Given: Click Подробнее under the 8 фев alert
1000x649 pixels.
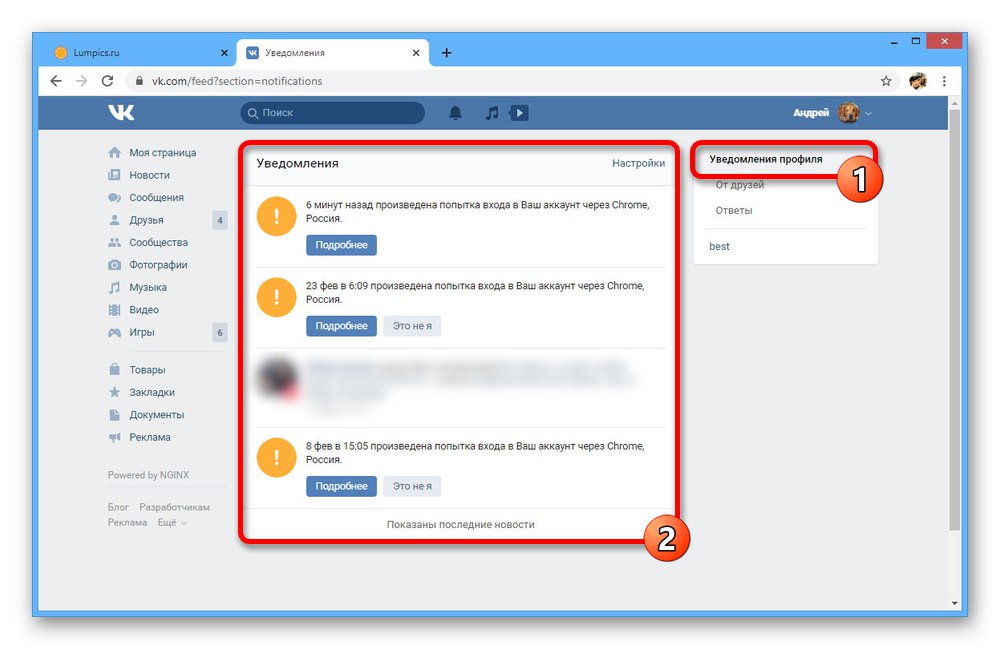Looking at the screenshot, I should (341, 486).
